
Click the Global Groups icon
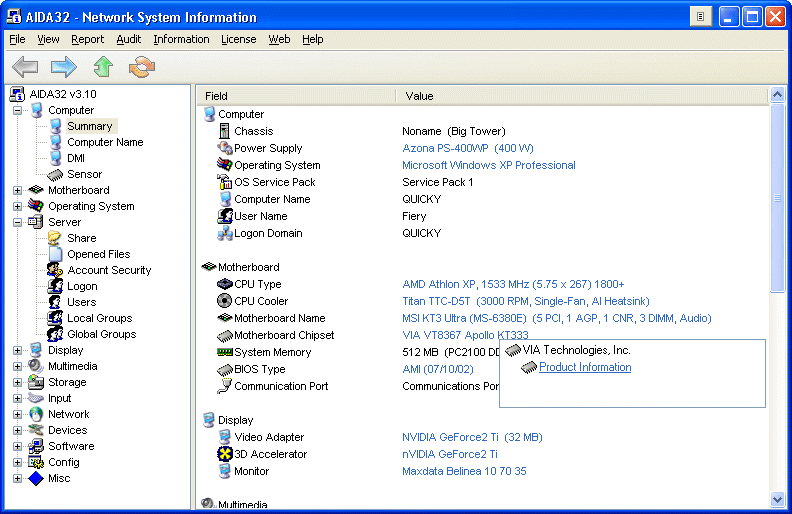click(x=55, y=334)
